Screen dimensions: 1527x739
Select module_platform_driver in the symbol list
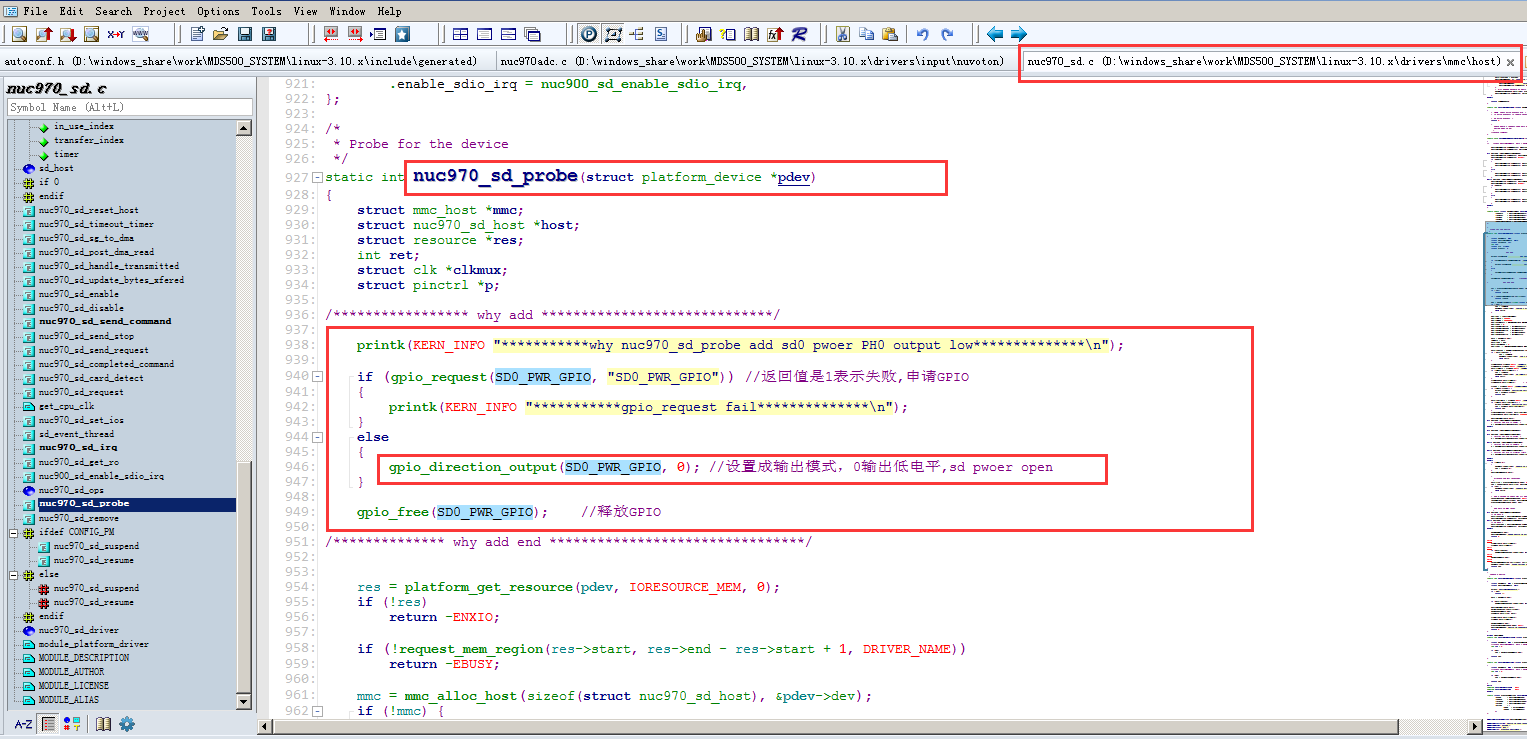click(x=95, y=644)
